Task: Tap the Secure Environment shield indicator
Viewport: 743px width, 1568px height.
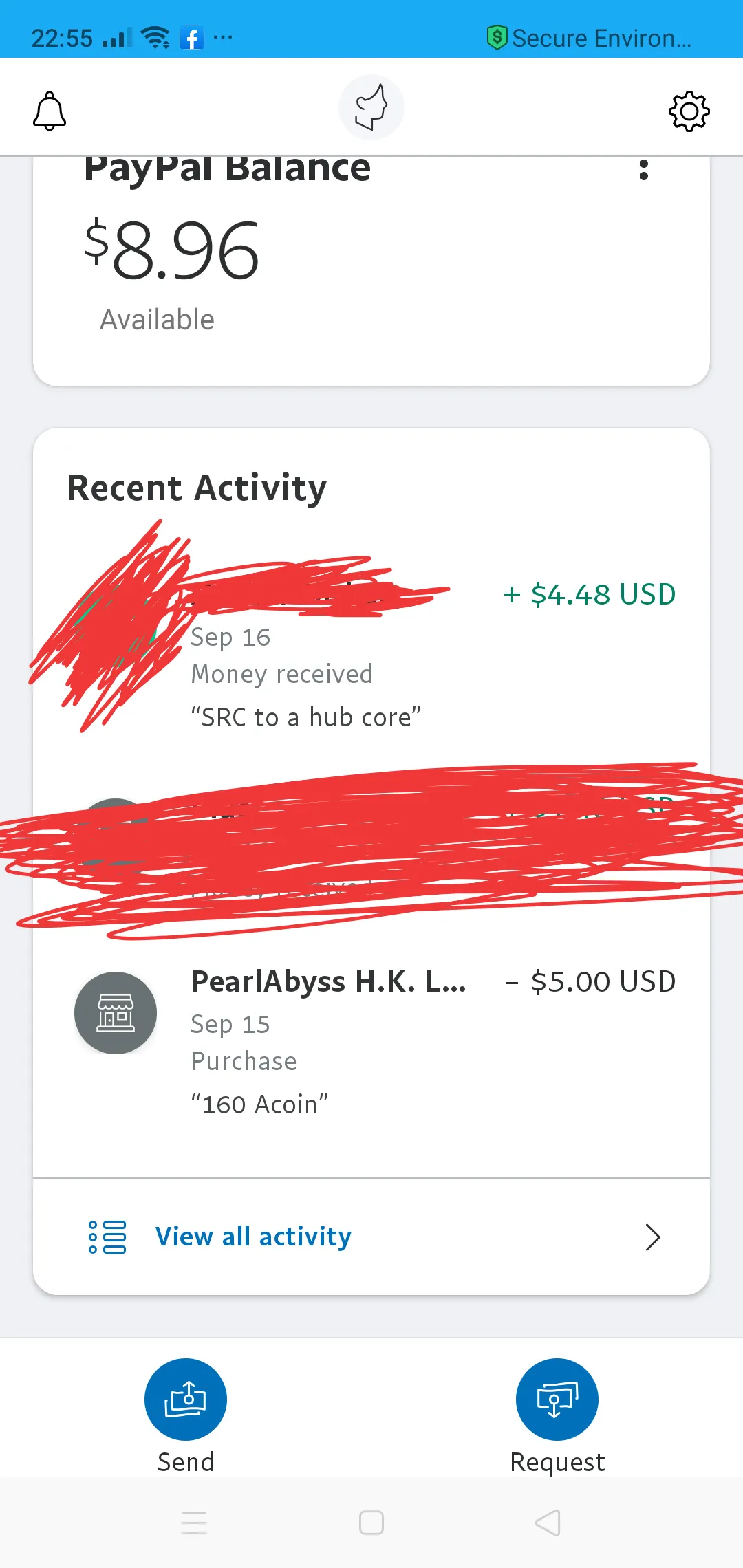Action: coord(497,37)
